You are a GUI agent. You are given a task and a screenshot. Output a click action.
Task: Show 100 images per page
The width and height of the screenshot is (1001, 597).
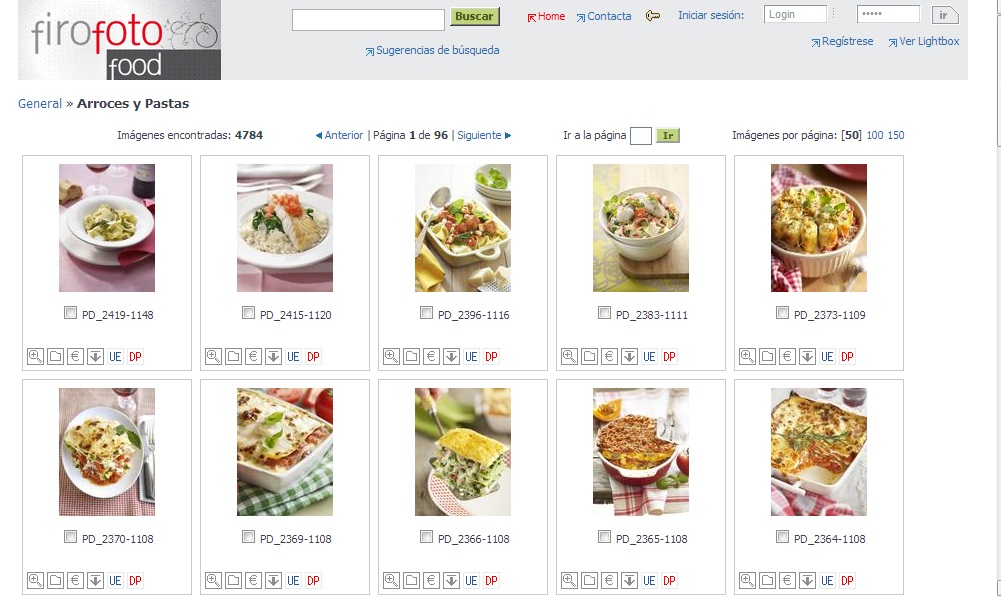875,135
